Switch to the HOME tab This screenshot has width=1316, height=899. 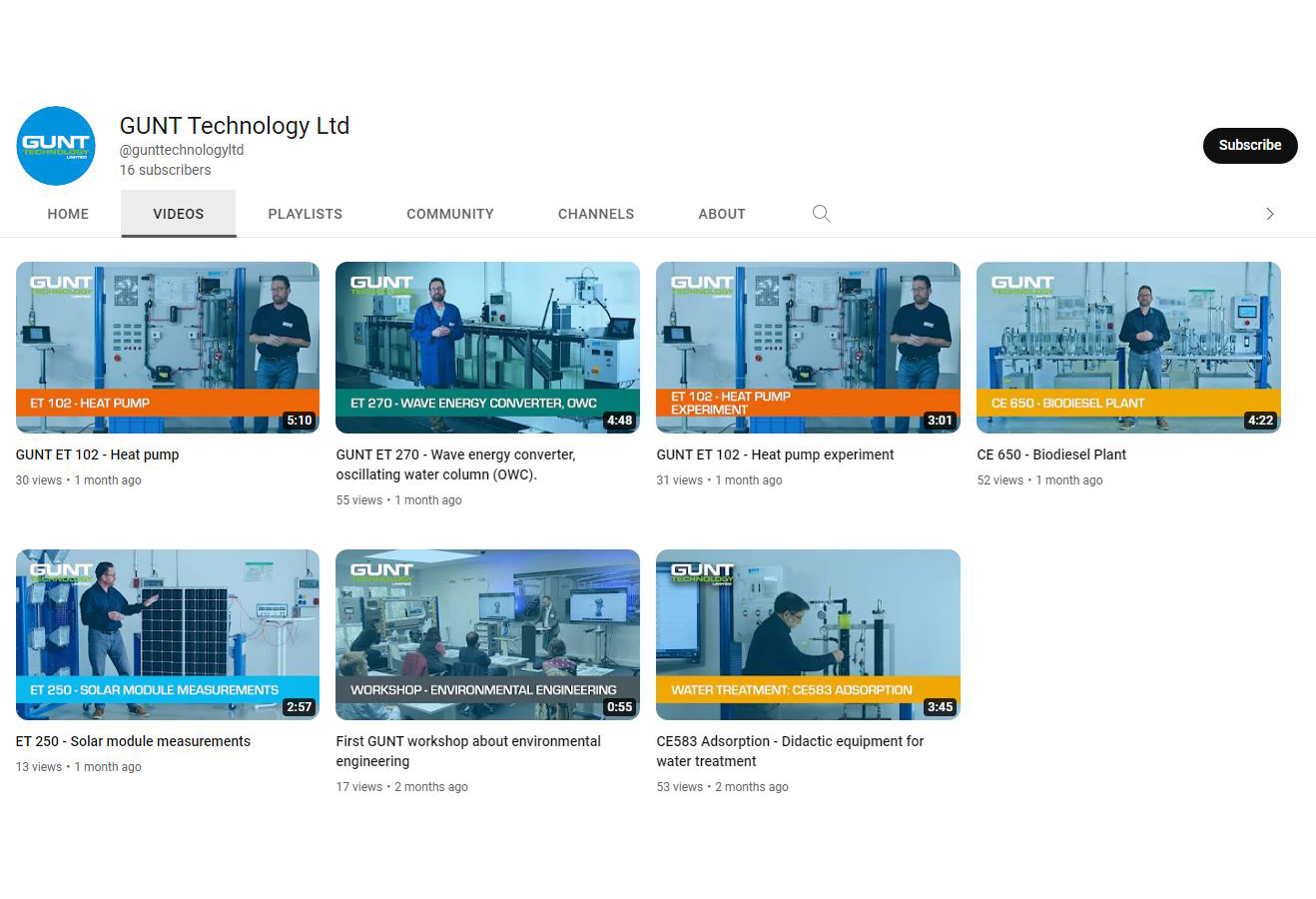[68, 214]
